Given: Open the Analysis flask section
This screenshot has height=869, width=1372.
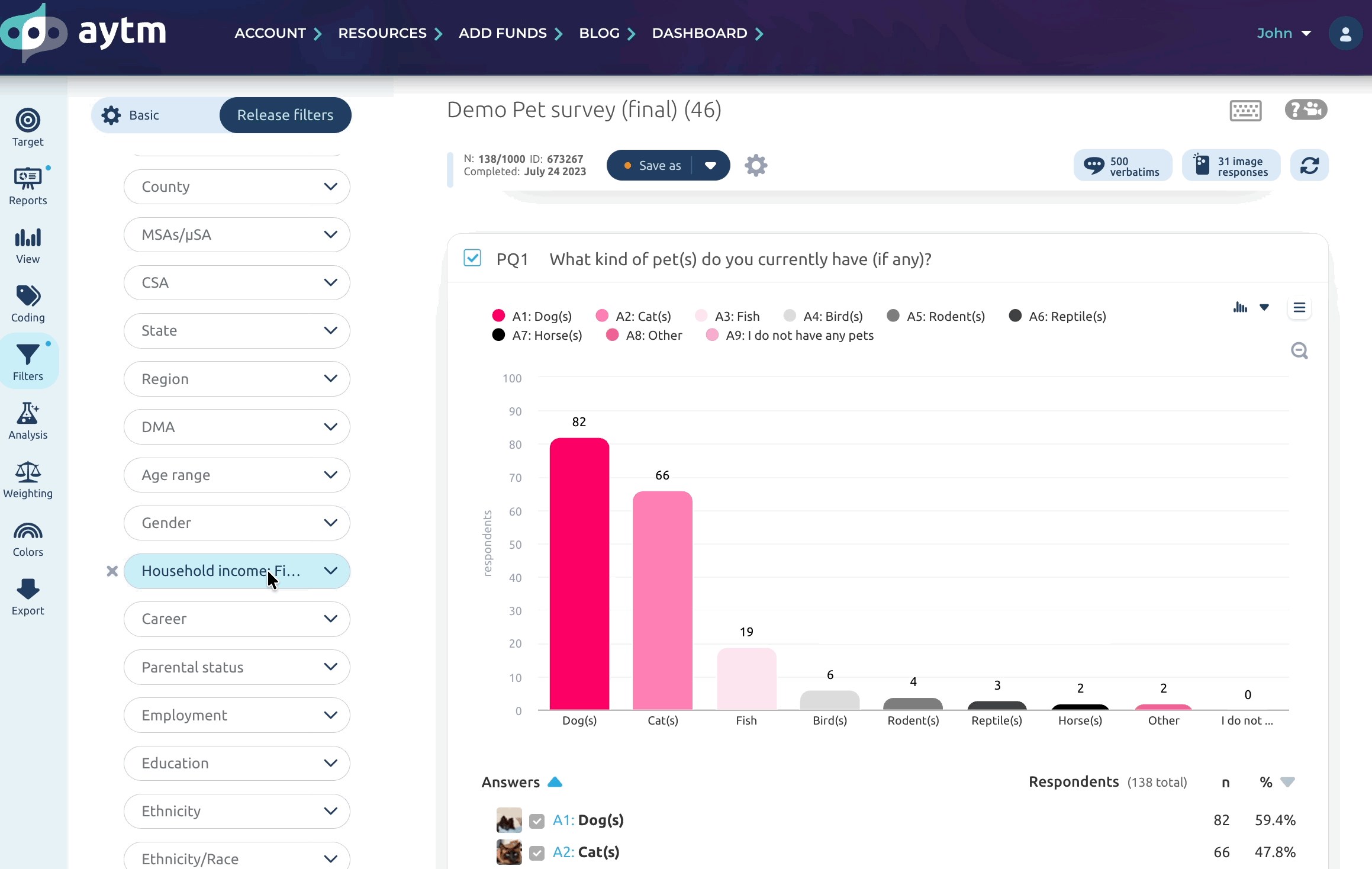Looking at the screenshot, I should [28, 420].
